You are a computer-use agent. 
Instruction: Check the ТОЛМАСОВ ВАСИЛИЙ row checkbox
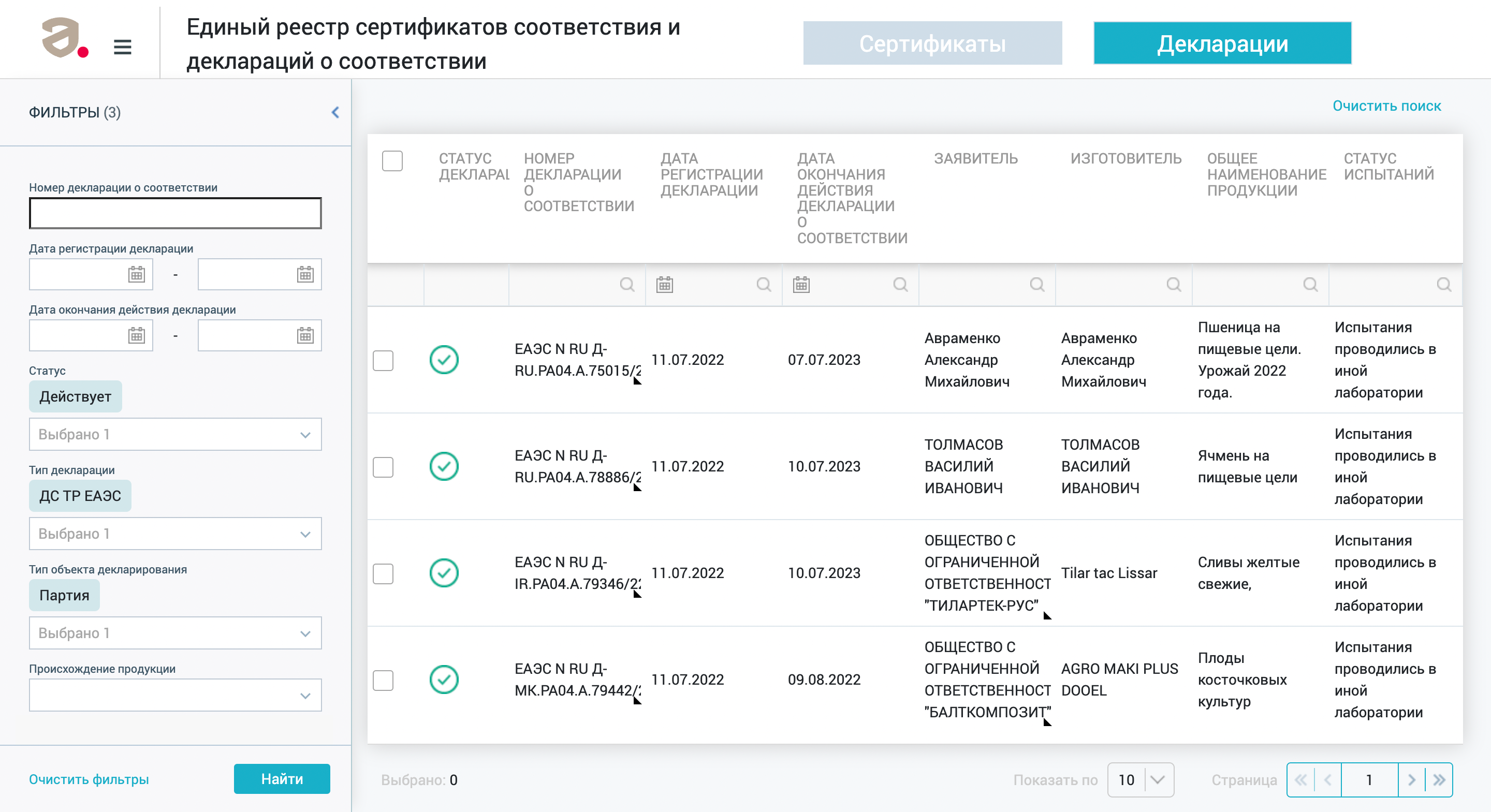coord(383,466)
